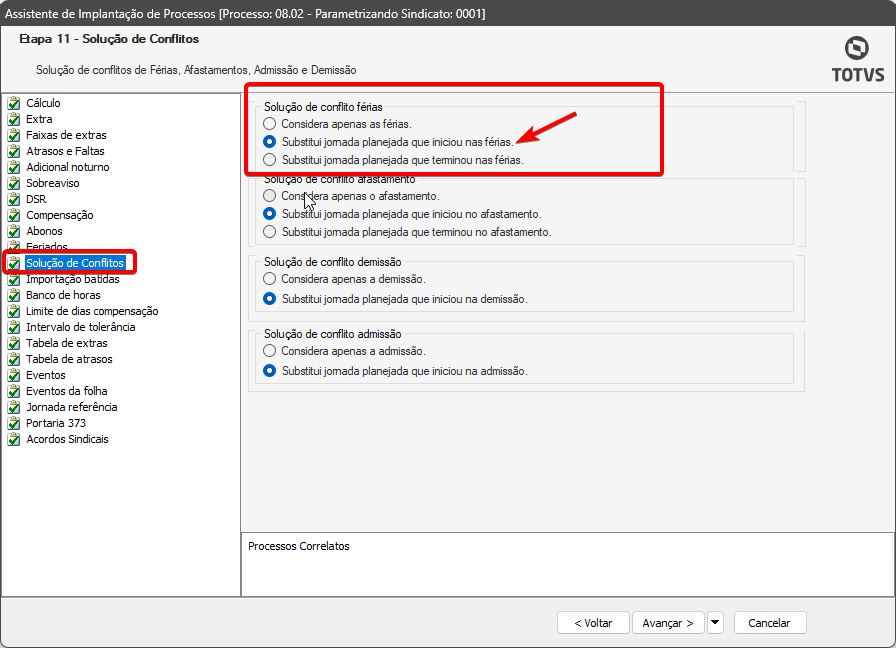Open the Portaria 373 step
896x648 pixels.
coord(56,423)
